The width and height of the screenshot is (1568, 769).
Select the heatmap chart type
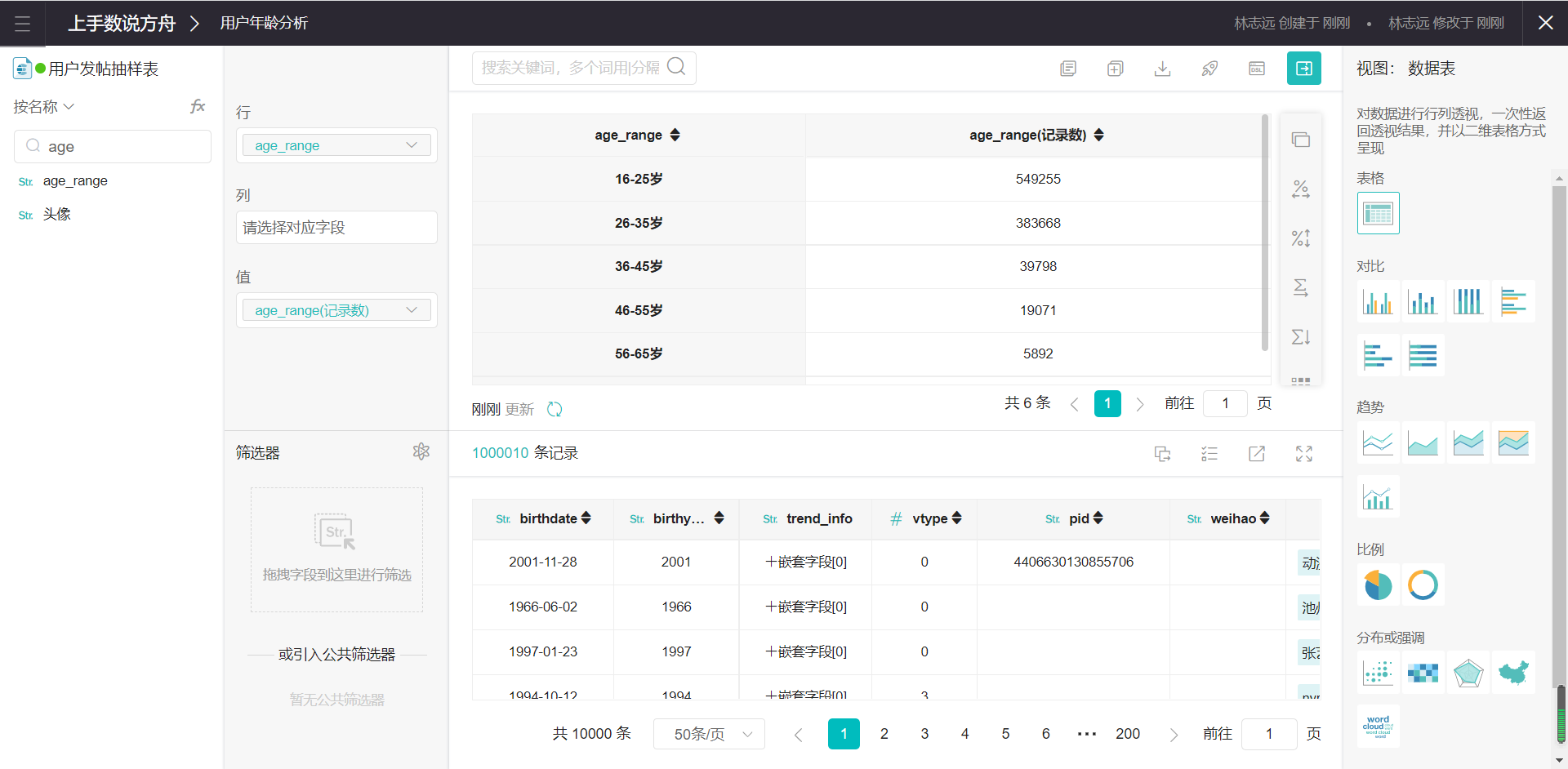click(1423, 673)
